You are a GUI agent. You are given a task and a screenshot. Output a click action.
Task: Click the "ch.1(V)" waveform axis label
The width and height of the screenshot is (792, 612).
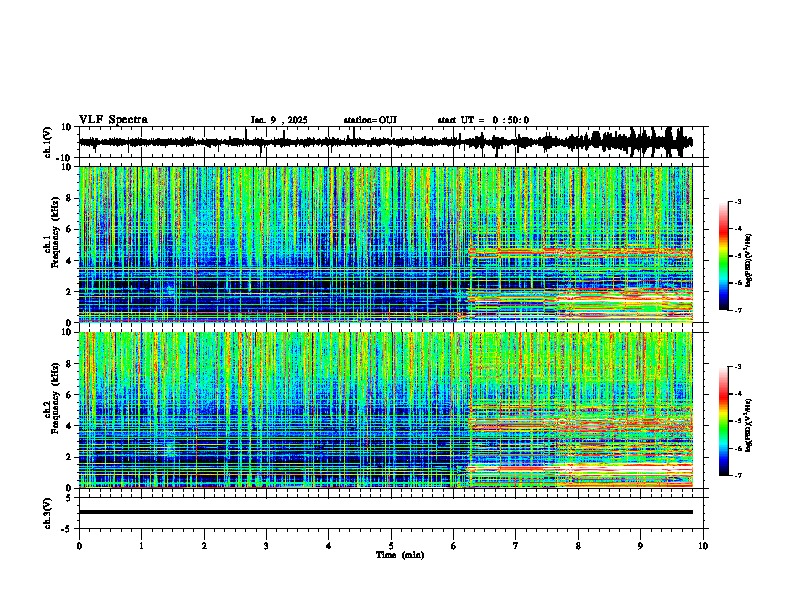tap(48, 142)
